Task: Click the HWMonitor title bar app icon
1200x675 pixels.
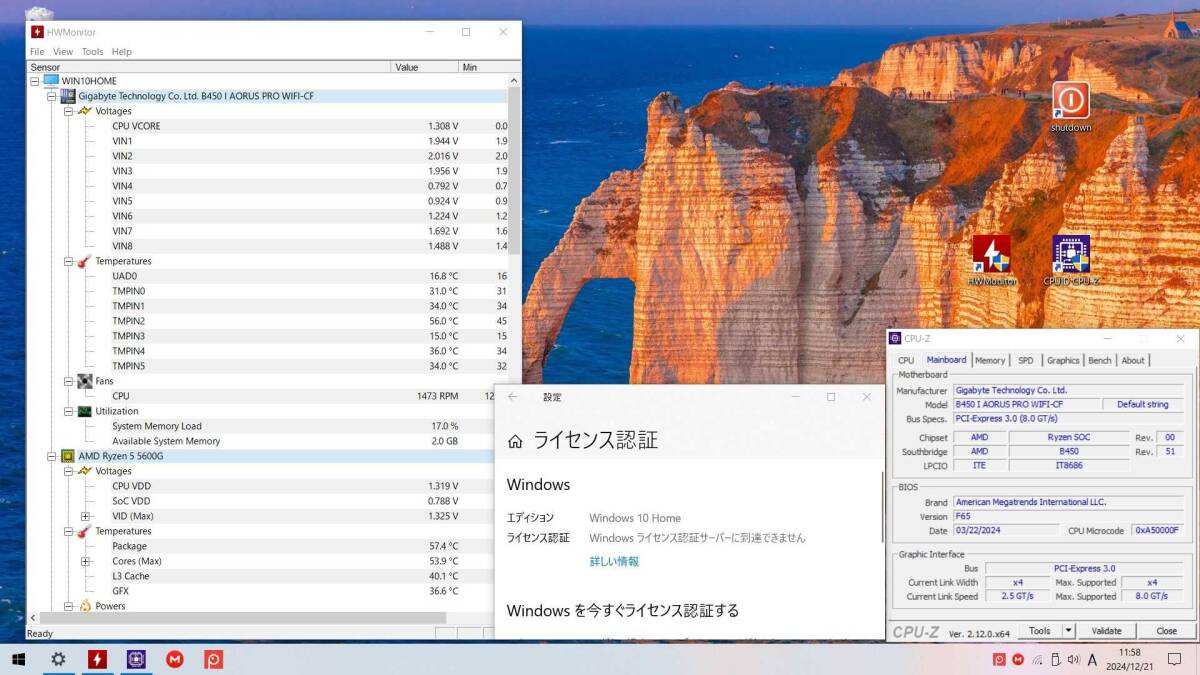Action: pyautogui.click(x=37, y=32)
